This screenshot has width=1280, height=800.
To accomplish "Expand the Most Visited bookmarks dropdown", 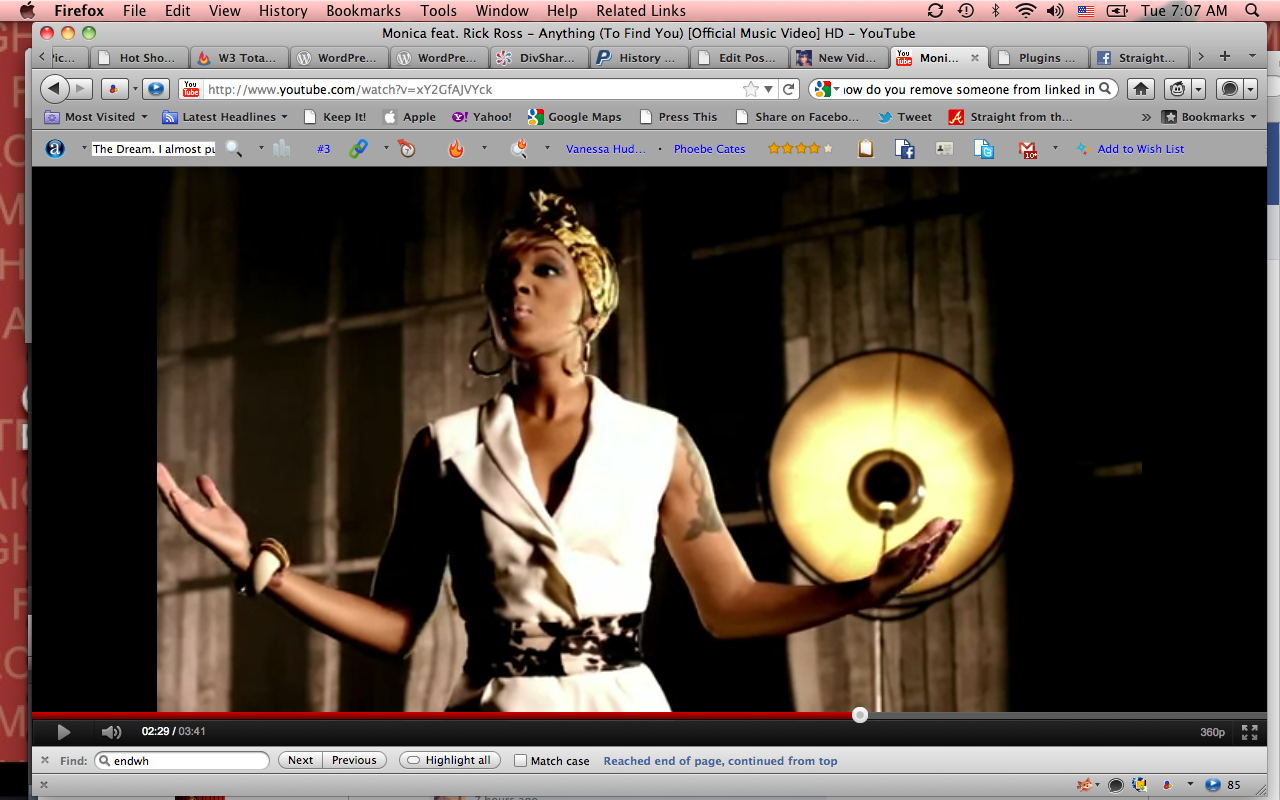I will 96,117.
